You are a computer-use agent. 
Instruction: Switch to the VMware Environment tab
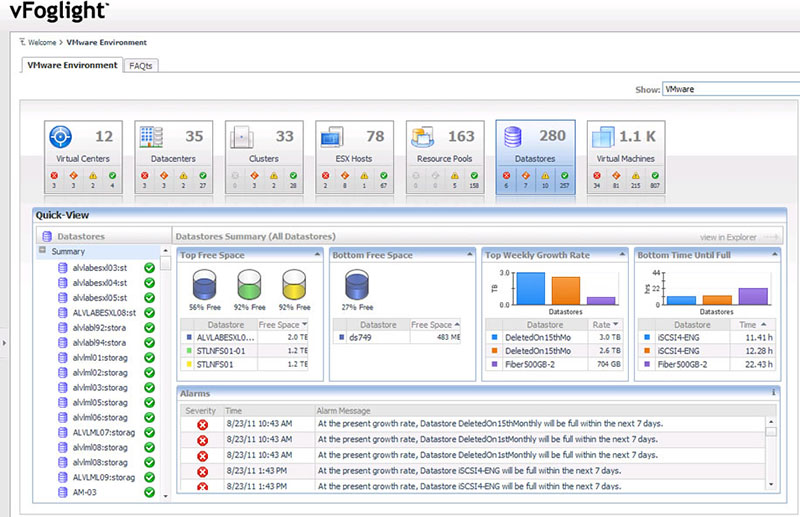[72, 65]
